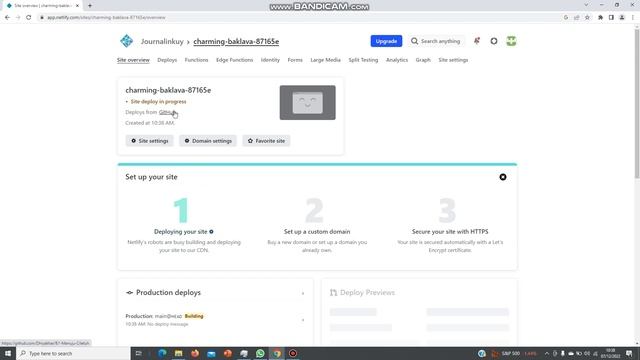Open the Mail app from taskbar
Viewport: 640px width, 360px height.
211,353
